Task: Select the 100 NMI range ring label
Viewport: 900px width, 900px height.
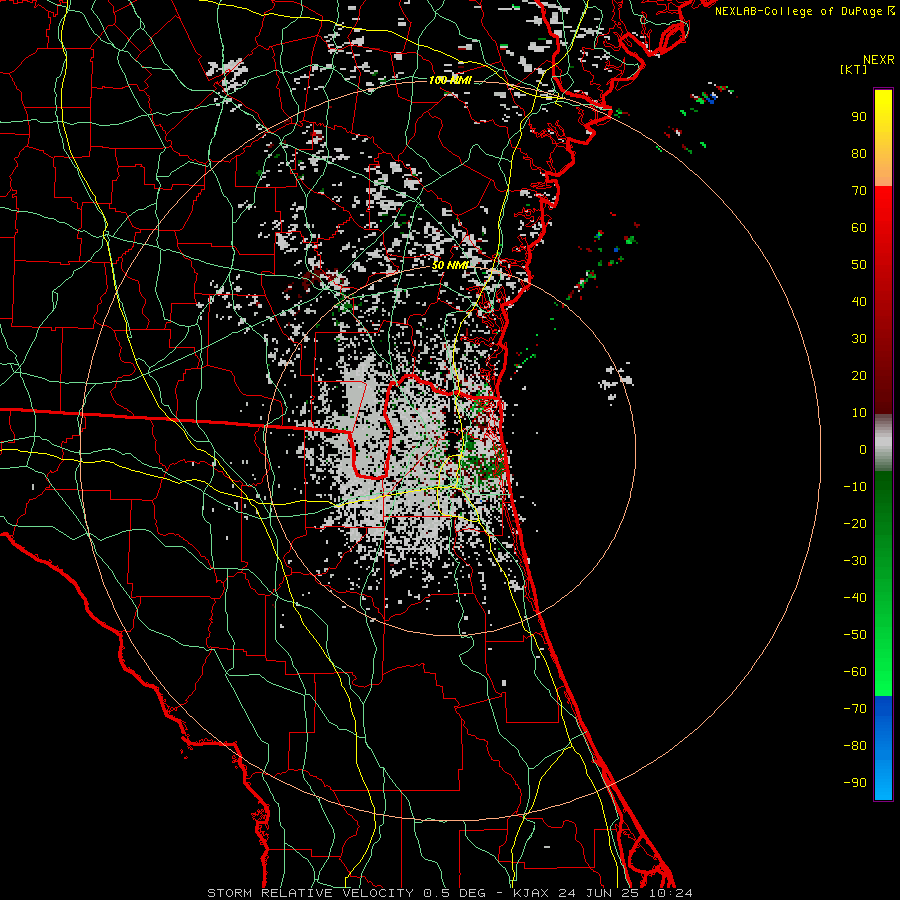Action: (451, 80)
